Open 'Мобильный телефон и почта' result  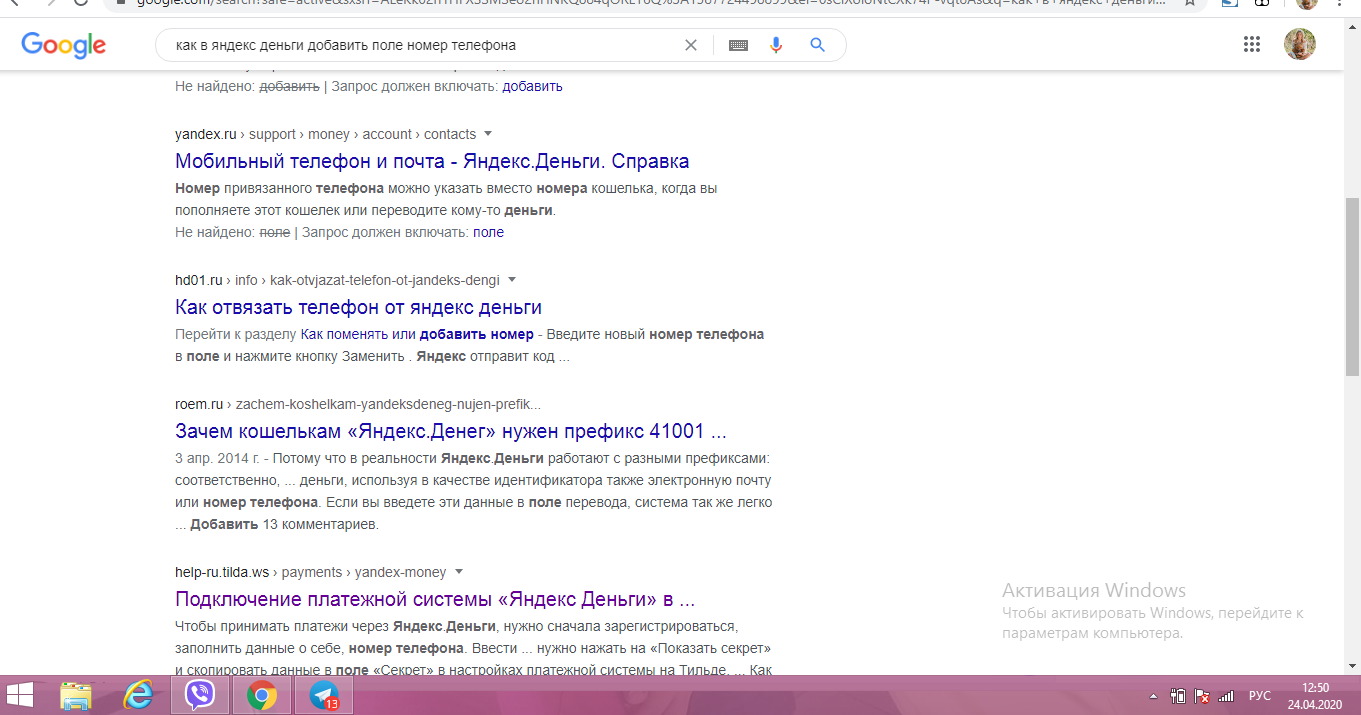click(x=432, y=161)
